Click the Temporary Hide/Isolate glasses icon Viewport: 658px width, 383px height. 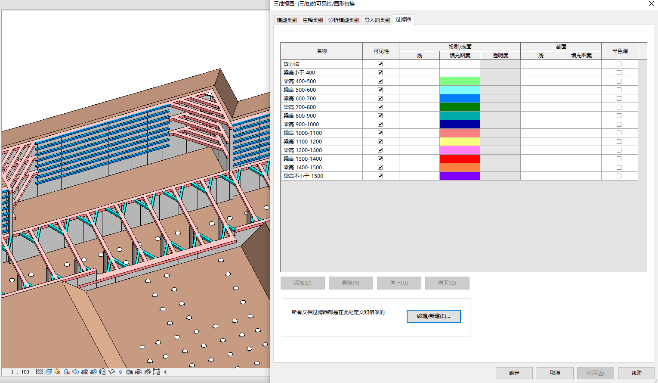(x=112, y=372)
